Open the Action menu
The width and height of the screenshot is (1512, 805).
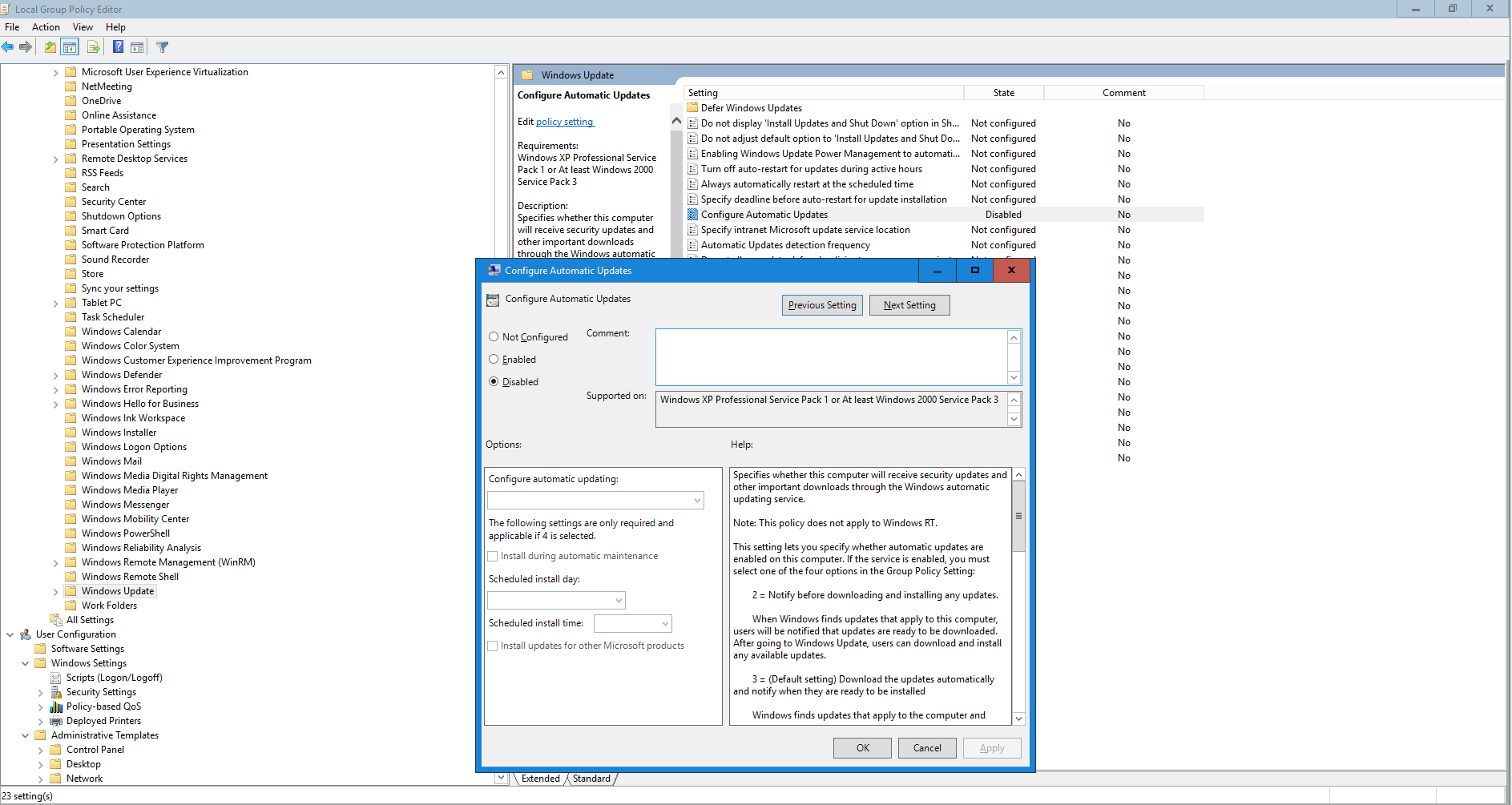click(46, 27)
